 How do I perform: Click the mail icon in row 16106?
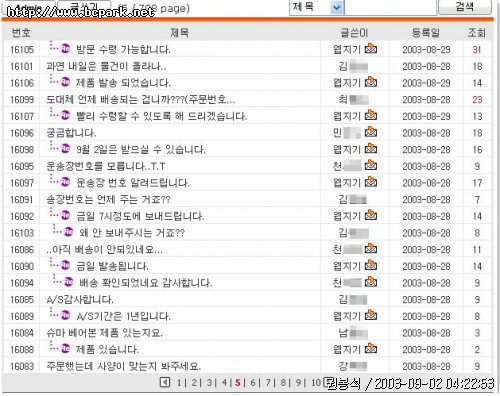click(x=371, y=82)
